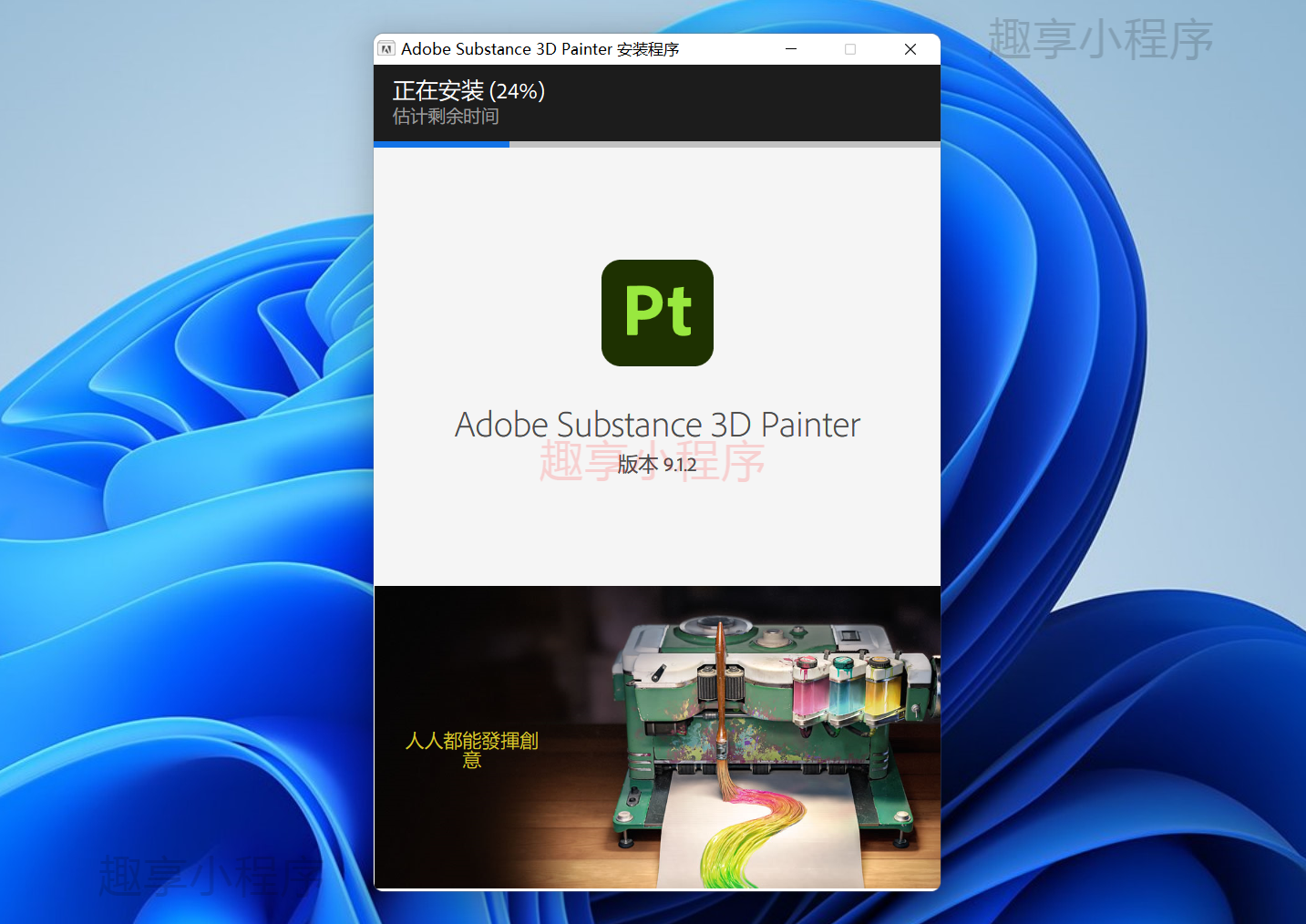Screen dimensions: 1306x924
Task: Click the 'Adobe Substance 3D Painter' product name
Action: (657, 425)
